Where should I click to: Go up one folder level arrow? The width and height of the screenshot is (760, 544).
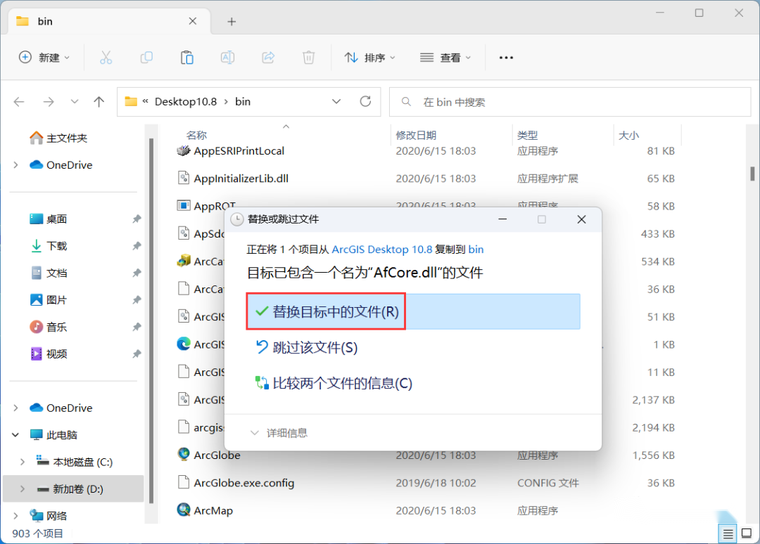99,102
